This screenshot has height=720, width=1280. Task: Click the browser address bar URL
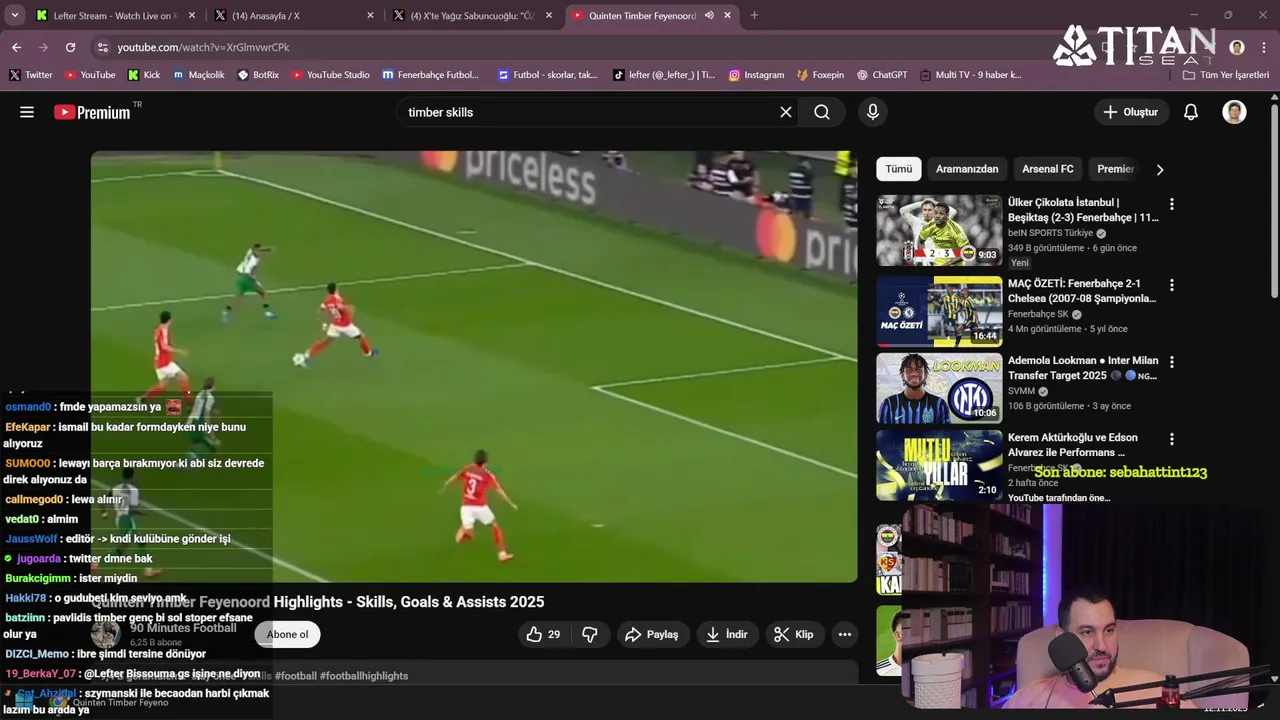pyautogui.click(x=203, y=47)
